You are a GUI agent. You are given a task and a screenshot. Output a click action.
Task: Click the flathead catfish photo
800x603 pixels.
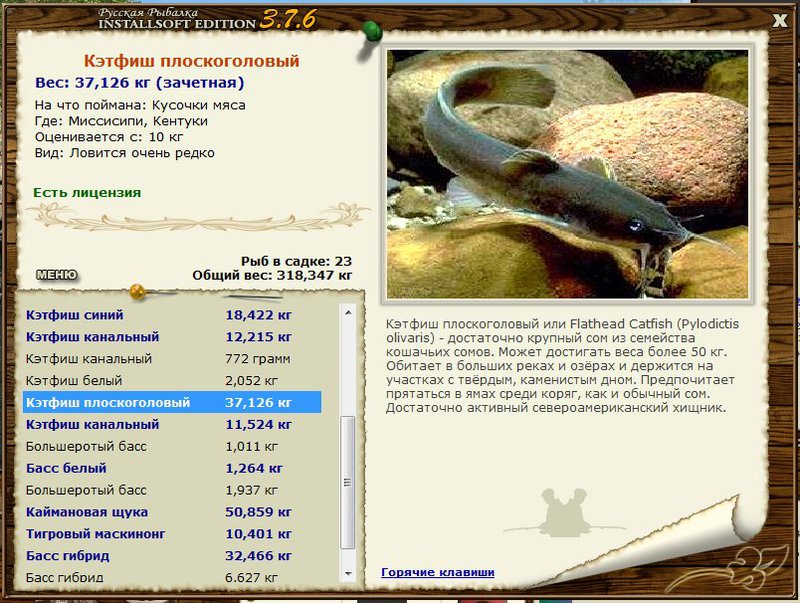pos(567,174)
